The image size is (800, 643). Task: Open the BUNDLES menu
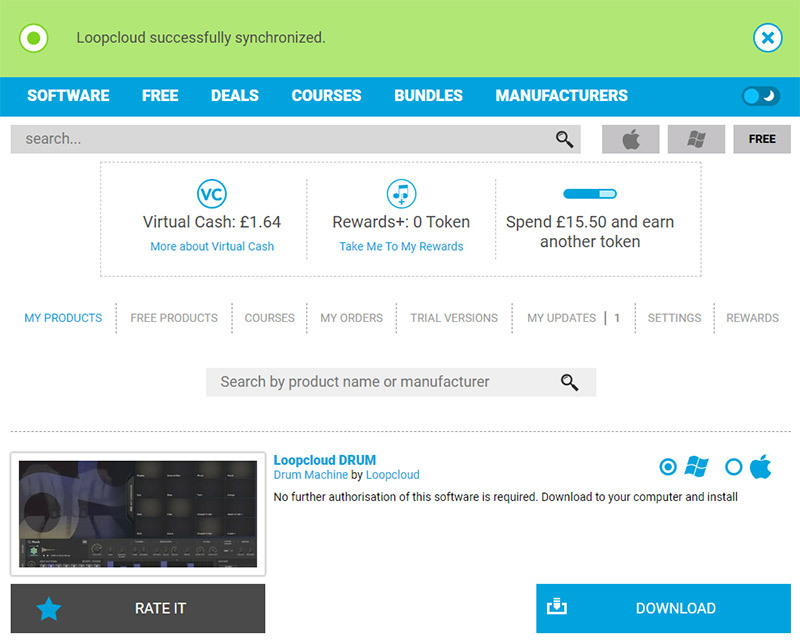click(x=429, y=96)
